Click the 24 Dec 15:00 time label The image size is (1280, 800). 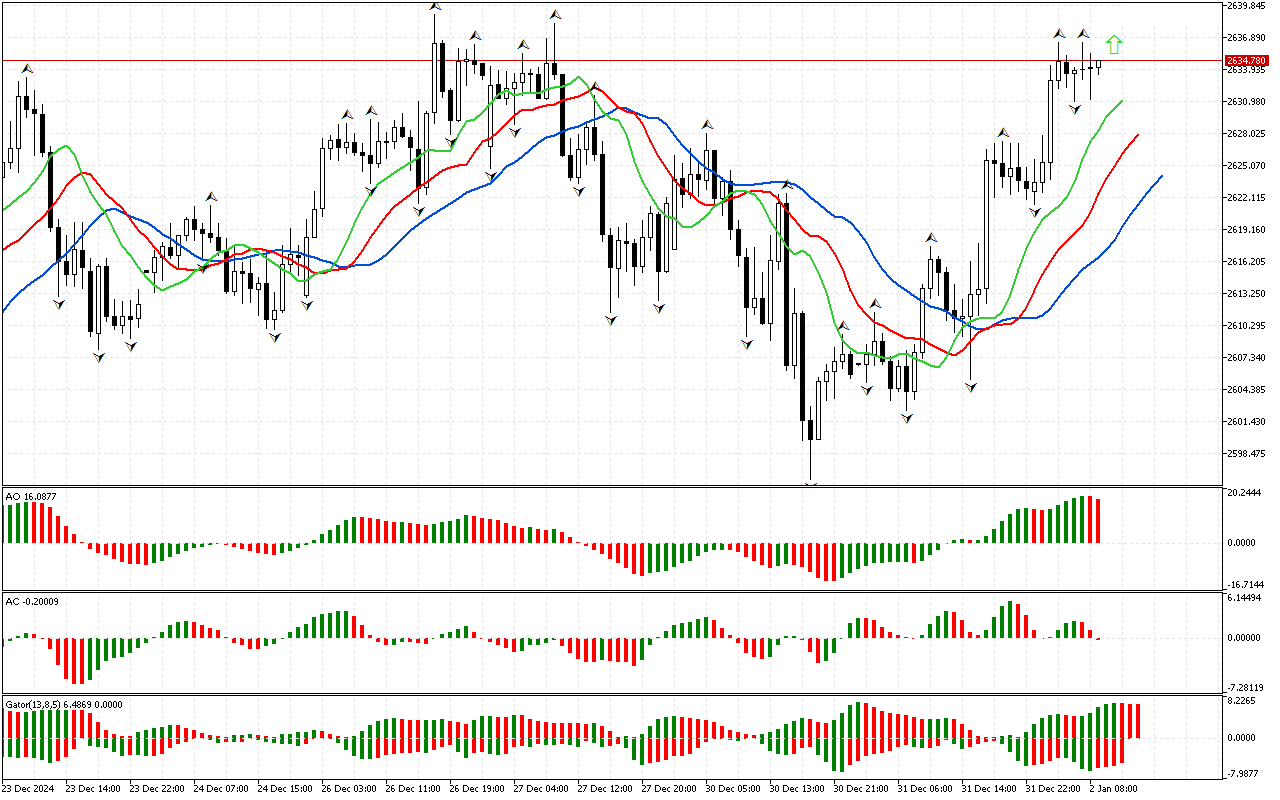[x=286, y=789]
